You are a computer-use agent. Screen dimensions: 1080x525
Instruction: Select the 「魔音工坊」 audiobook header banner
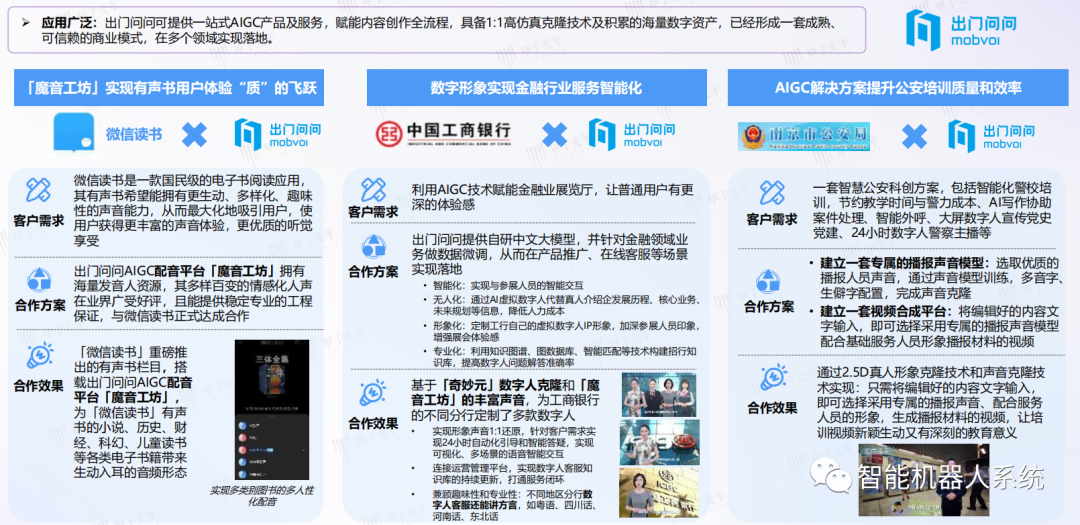[169, 90]
